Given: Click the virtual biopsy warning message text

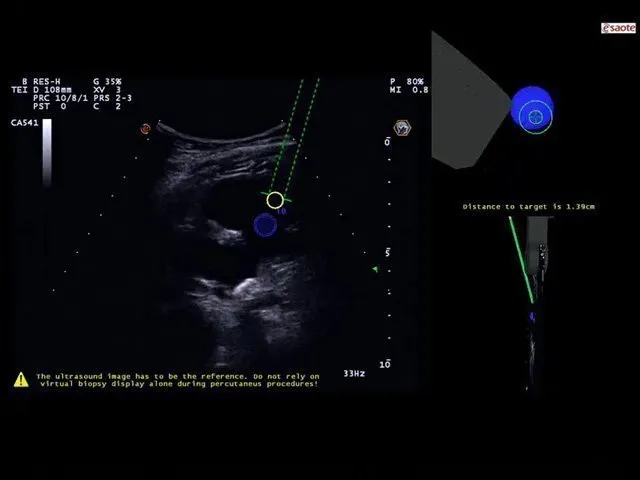Looking at the screenshot, I should click(177, 380).
